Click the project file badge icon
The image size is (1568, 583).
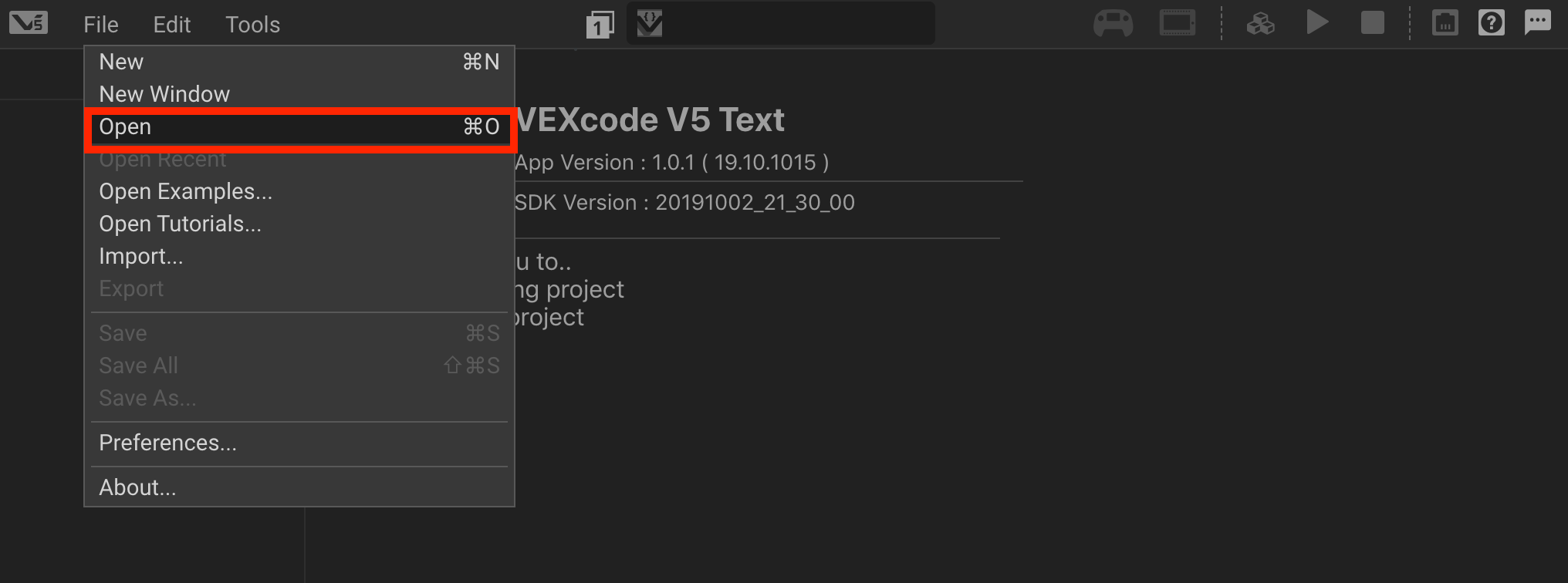(x=650, y=23)
